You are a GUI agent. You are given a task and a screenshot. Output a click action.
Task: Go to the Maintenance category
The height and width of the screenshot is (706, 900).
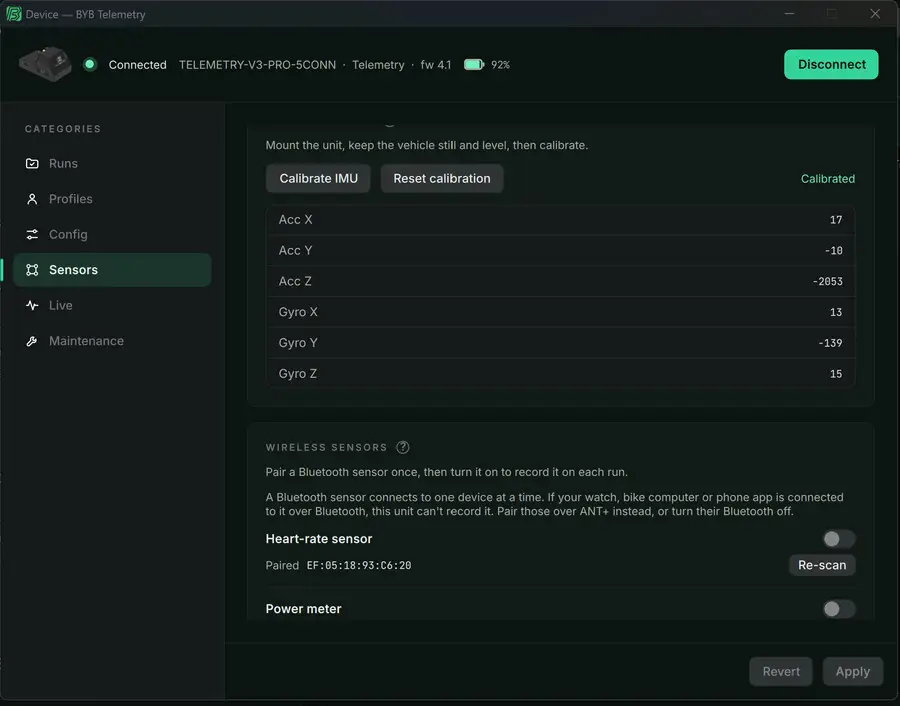pos(112,341)
